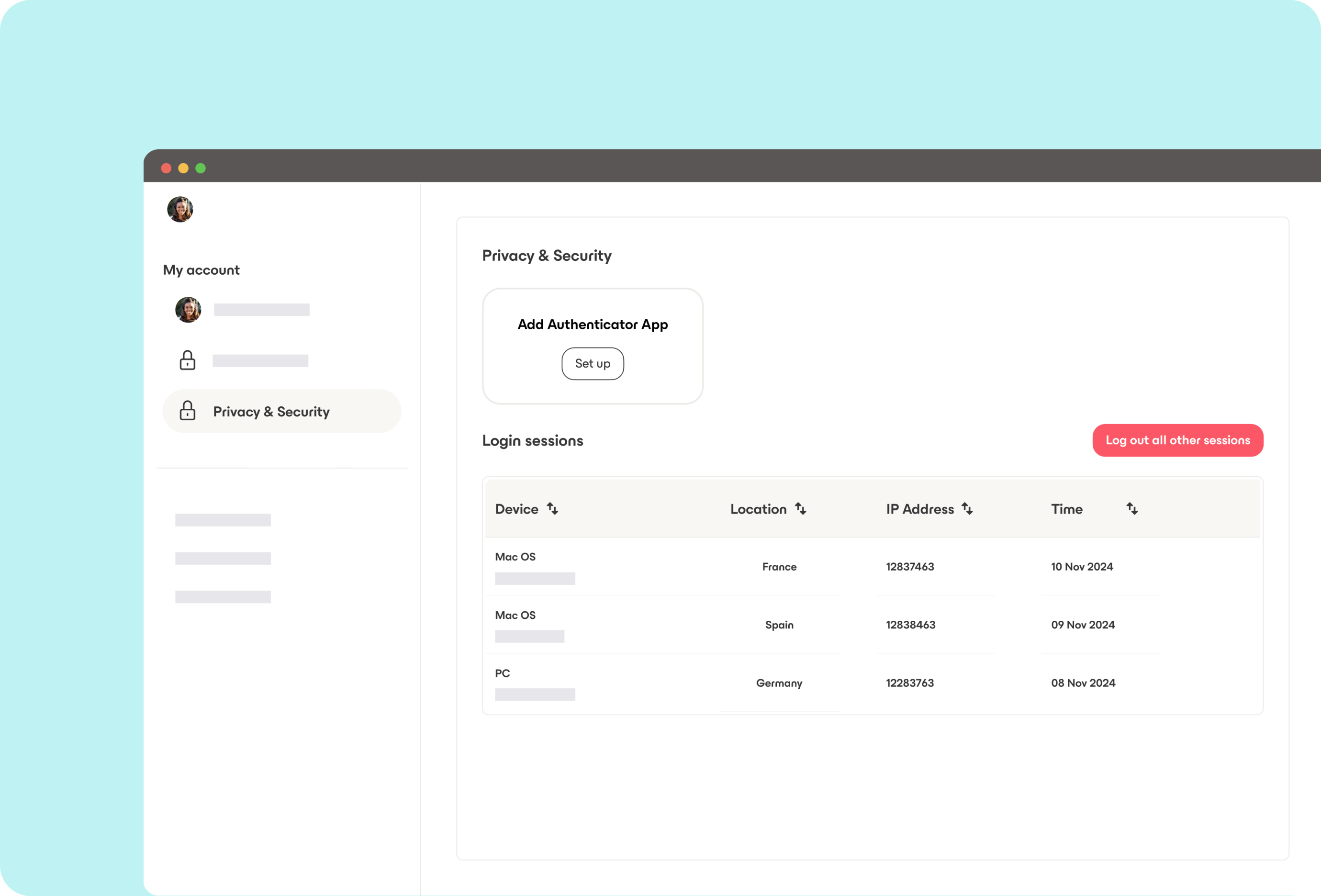Log out all other sessions
The image size is (1321, 896).
(x=1177, y=440)
